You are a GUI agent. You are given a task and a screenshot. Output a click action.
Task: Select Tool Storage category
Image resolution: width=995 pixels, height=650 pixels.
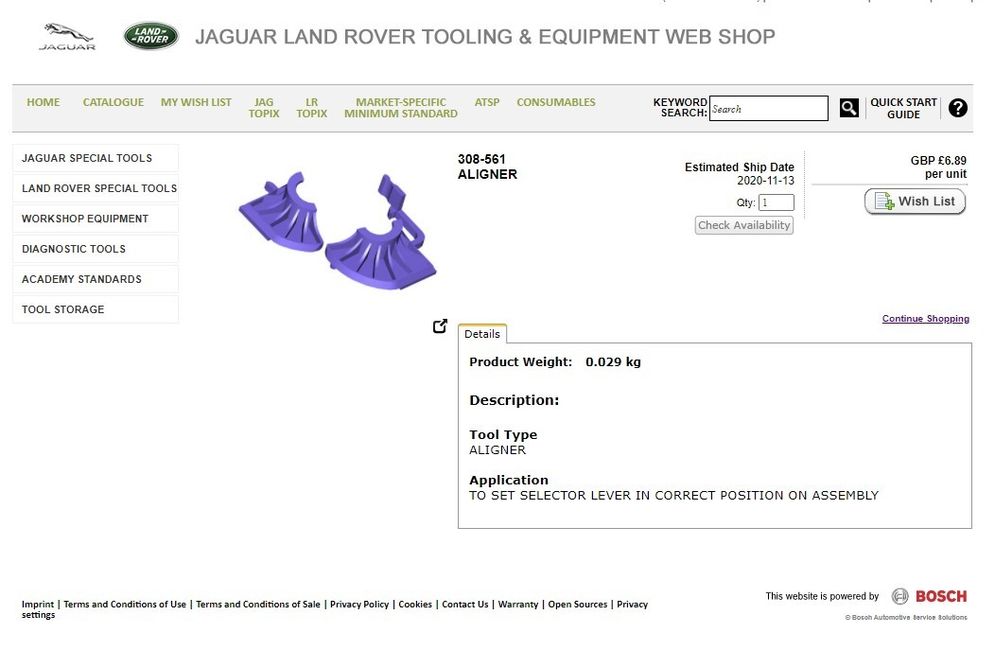tap(95, 310)
